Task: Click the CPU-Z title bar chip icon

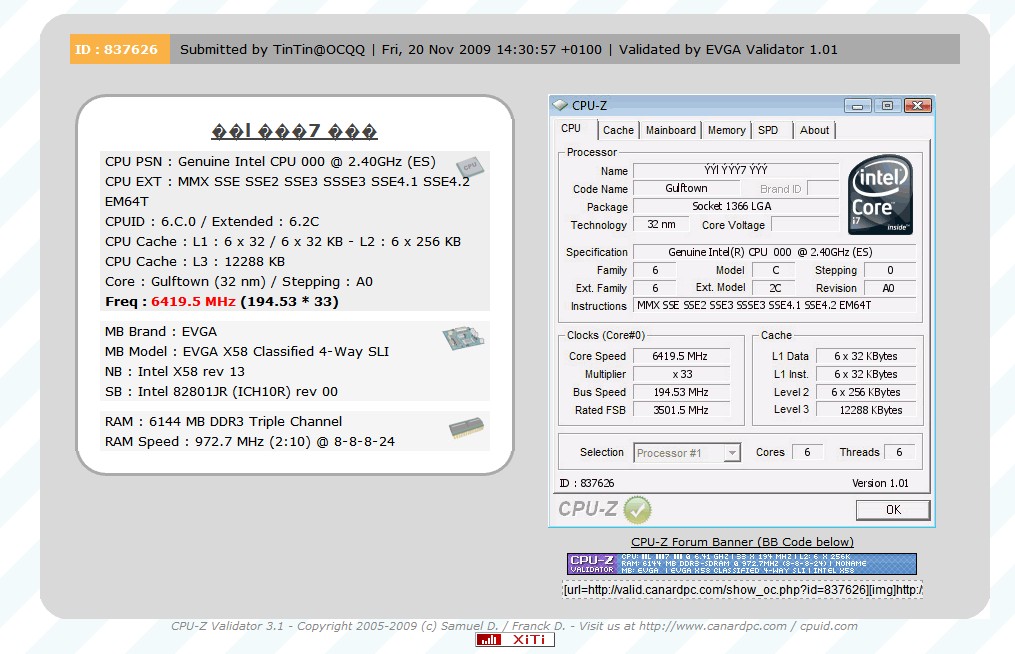Action: 559,105
